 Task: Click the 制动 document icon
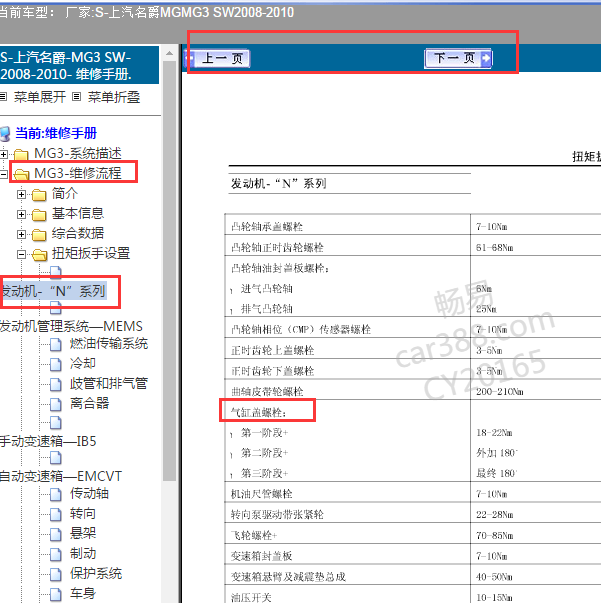click(x=56, y=555)
